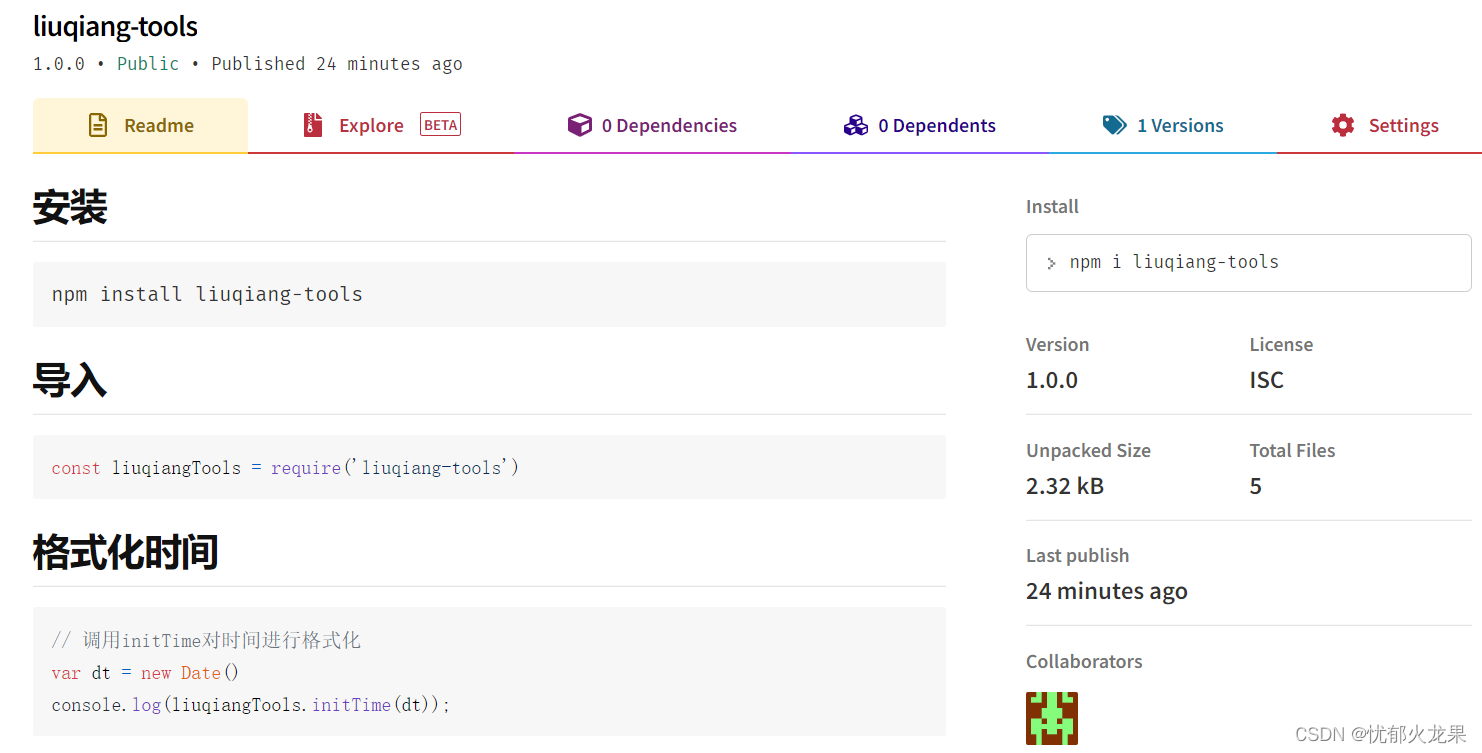Click the Unpacked Size value 2.32 kB
The height and width of the screenshot is (753, 1482).
coord(1065,486)
